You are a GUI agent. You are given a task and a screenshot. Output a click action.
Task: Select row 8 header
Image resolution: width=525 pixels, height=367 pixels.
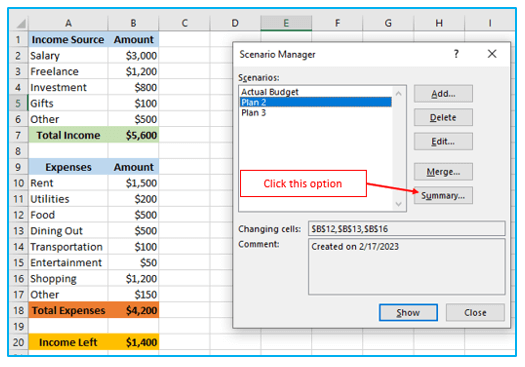click(x=18, y=151)
